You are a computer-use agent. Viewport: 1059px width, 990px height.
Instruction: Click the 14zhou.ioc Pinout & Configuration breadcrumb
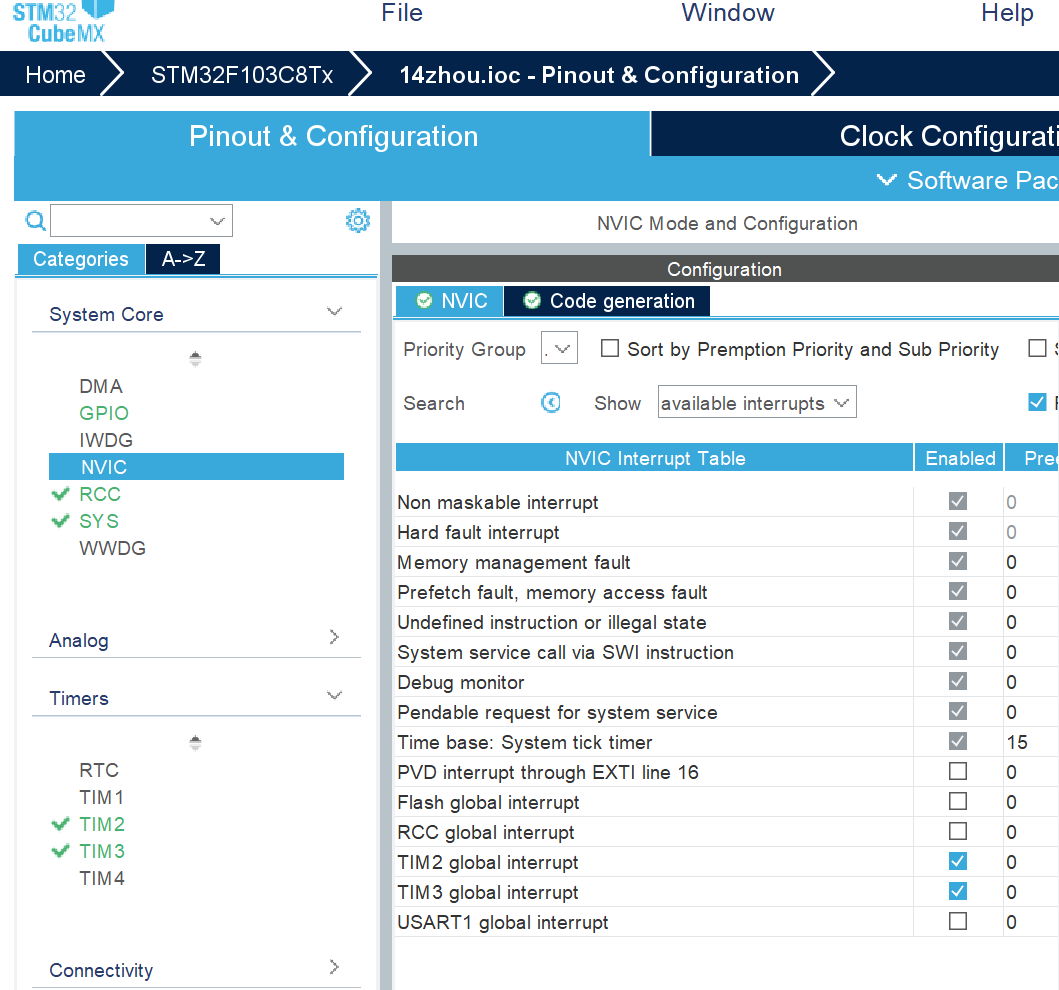pos(599,74)
